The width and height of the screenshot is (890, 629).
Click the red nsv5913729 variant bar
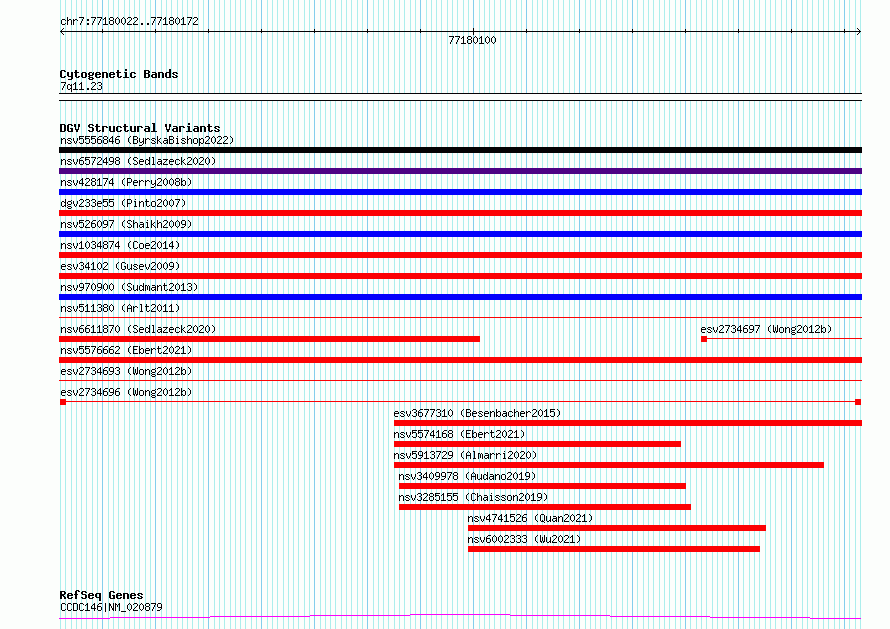tap(608, 465)
